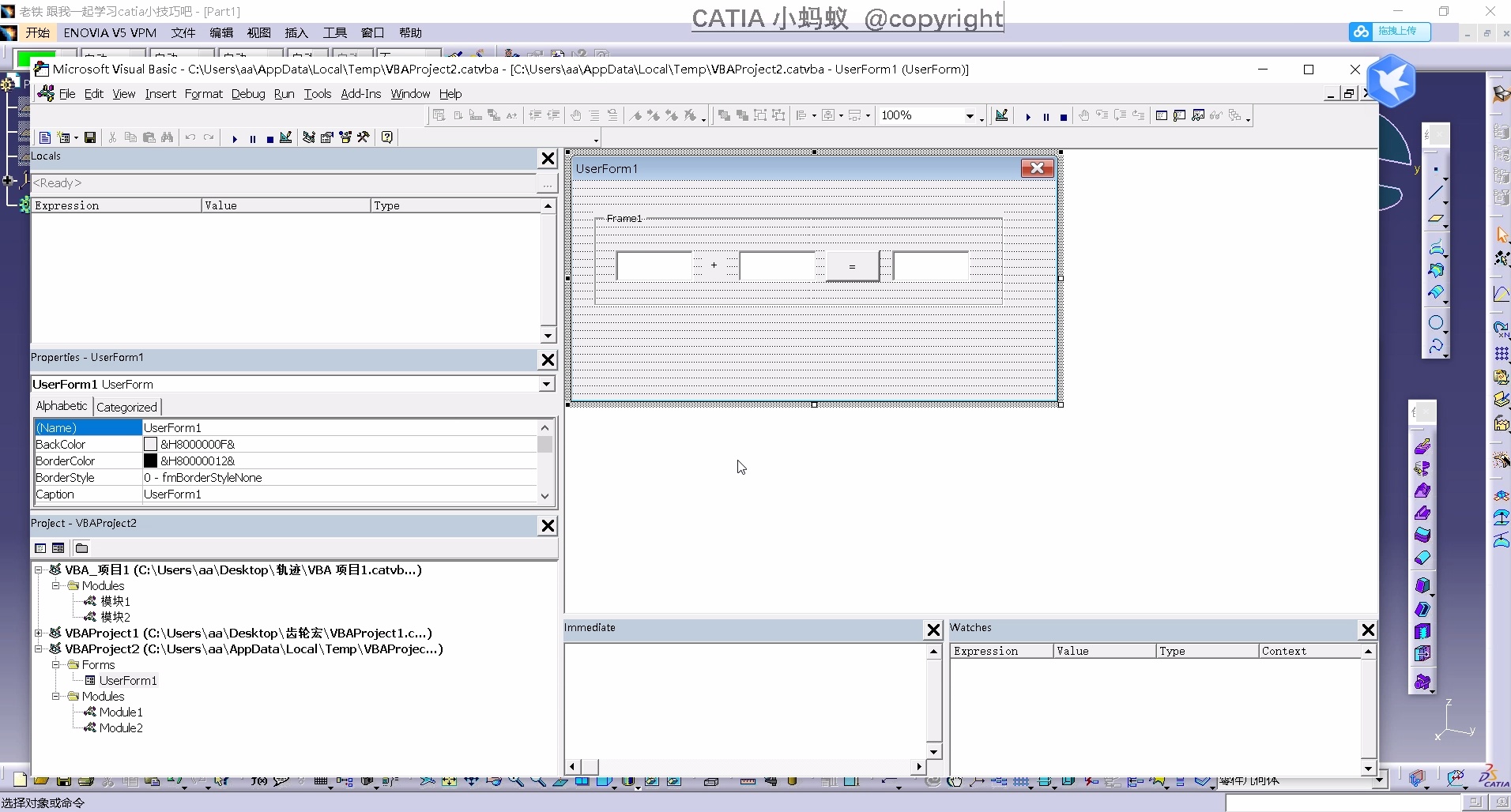The image size is (1511, 812).
Task: Click the Save icon in Standard toolbar
Action: coord(90,137)
